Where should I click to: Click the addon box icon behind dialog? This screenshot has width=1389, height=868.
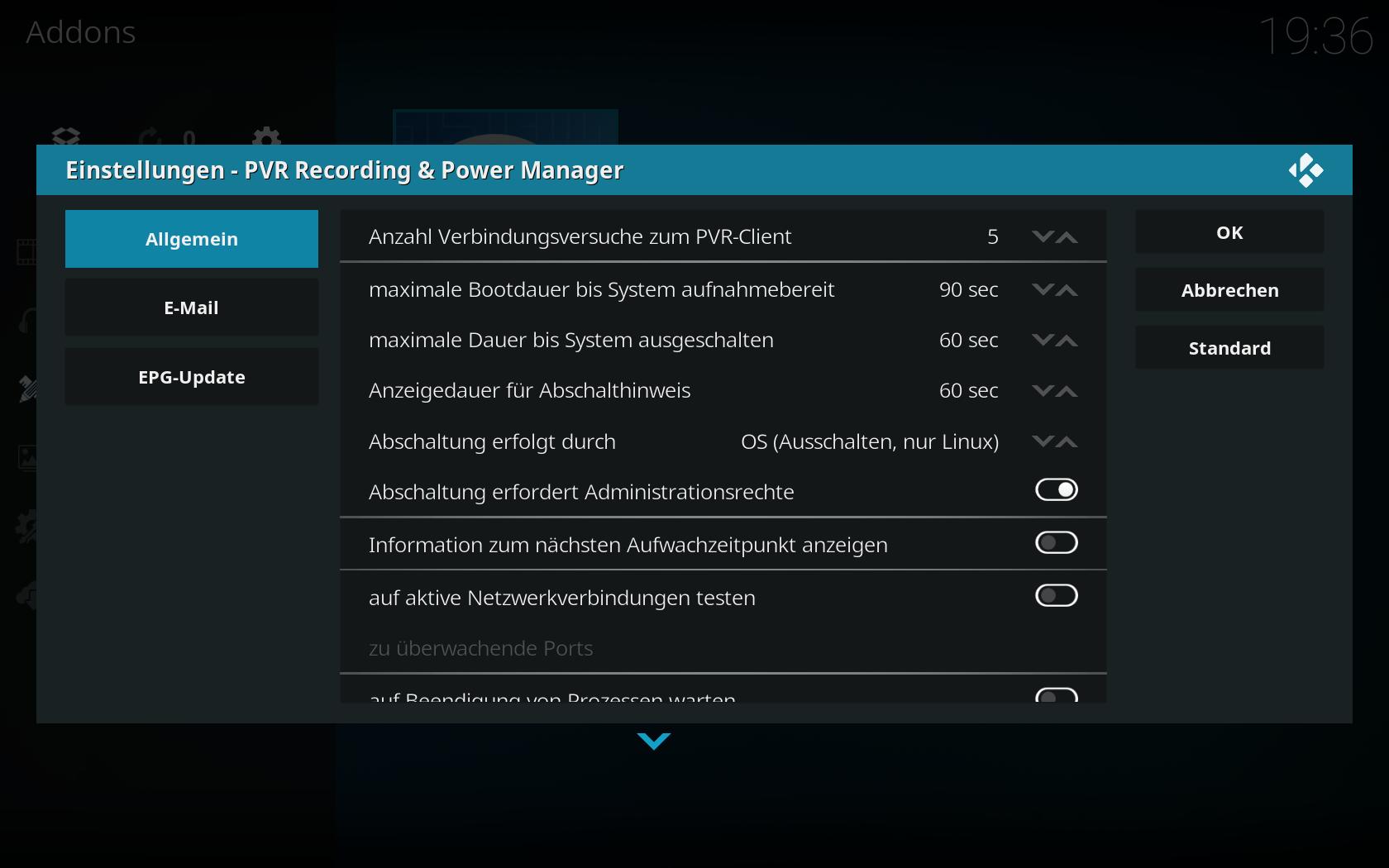point(66,136)
